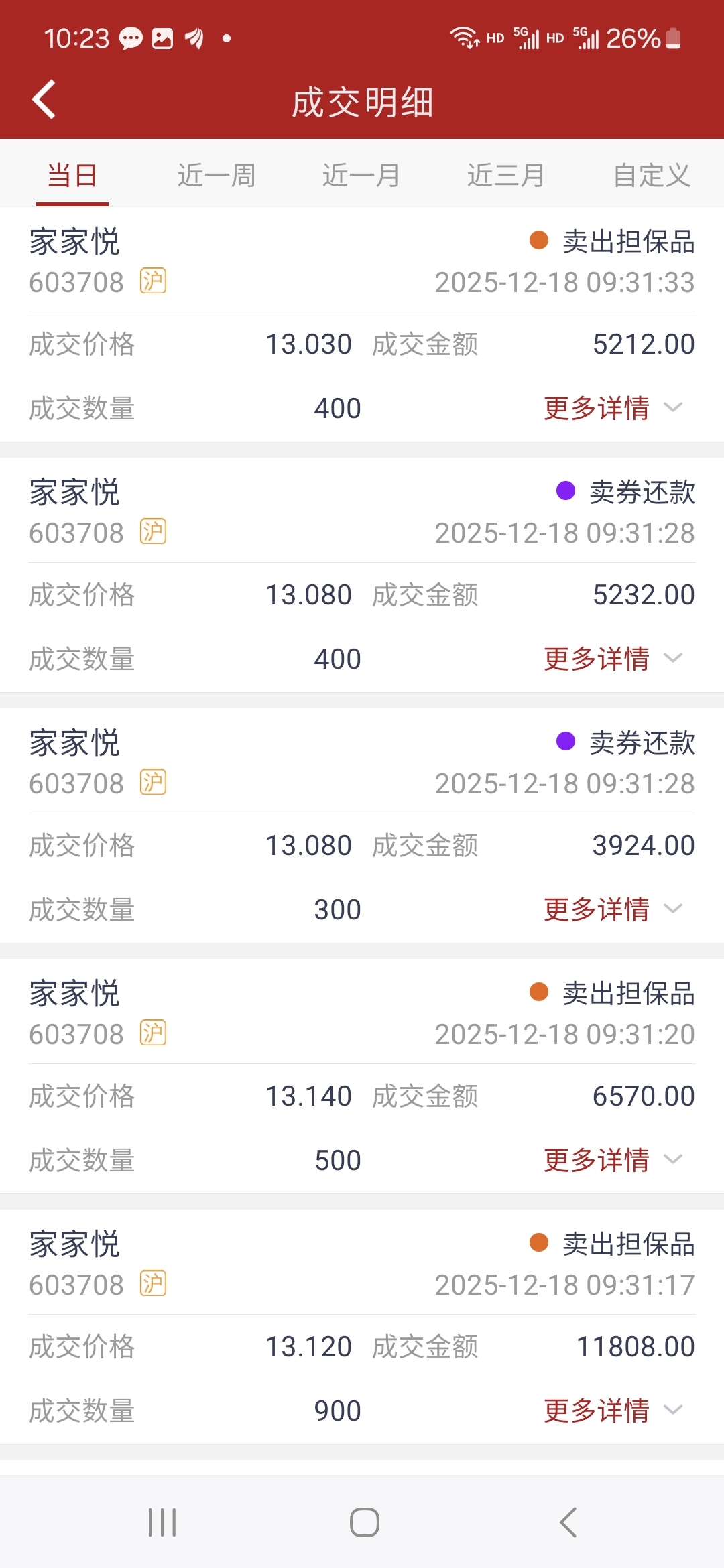Tap the battery icon in the status bar

(674, 39)
